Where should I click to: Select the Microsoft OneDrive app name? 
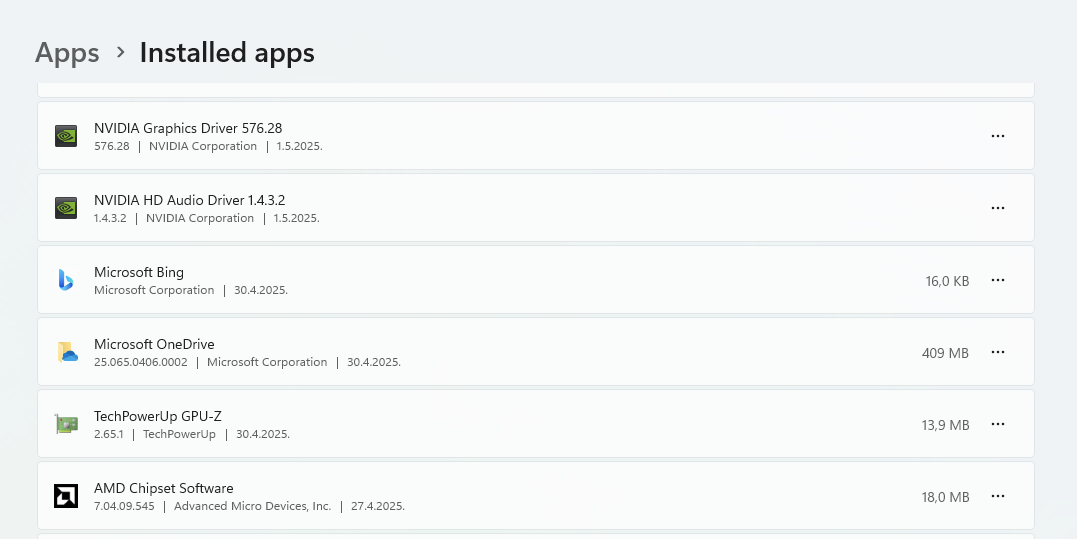pyautogui.click(x=154, y=344)
